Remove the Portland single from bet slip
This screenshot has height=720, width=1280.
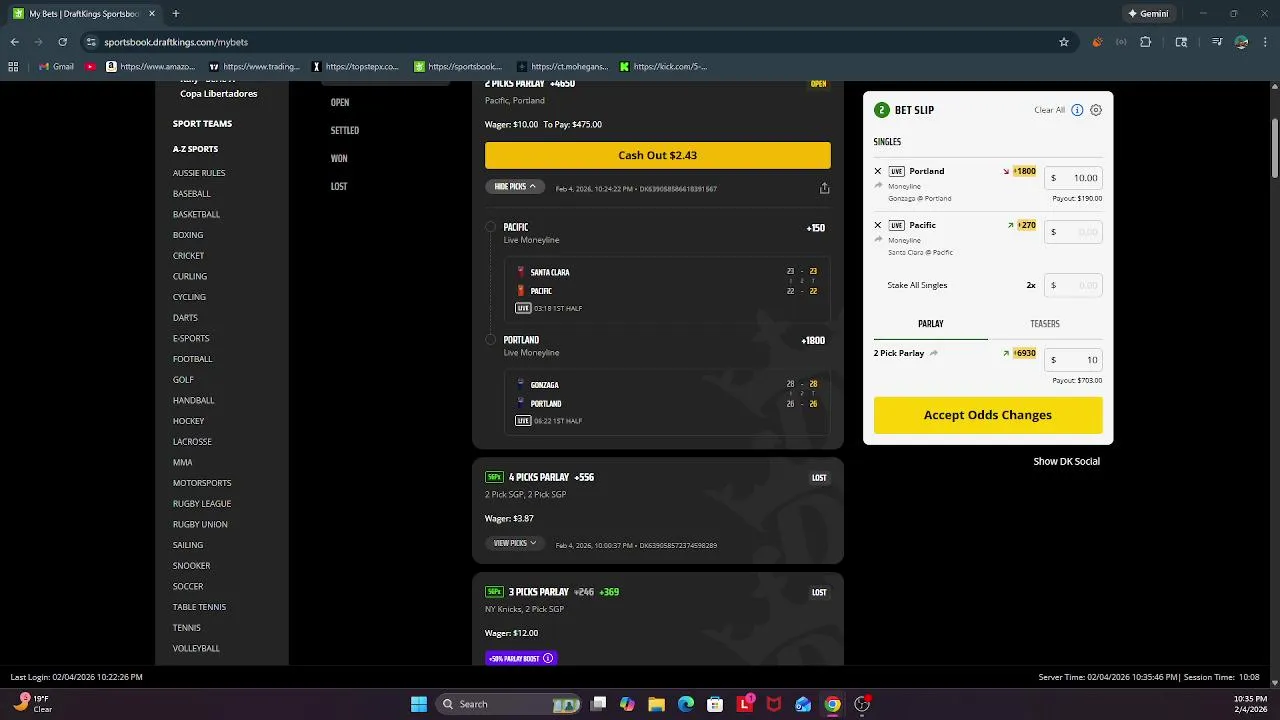tap(878, 171)
